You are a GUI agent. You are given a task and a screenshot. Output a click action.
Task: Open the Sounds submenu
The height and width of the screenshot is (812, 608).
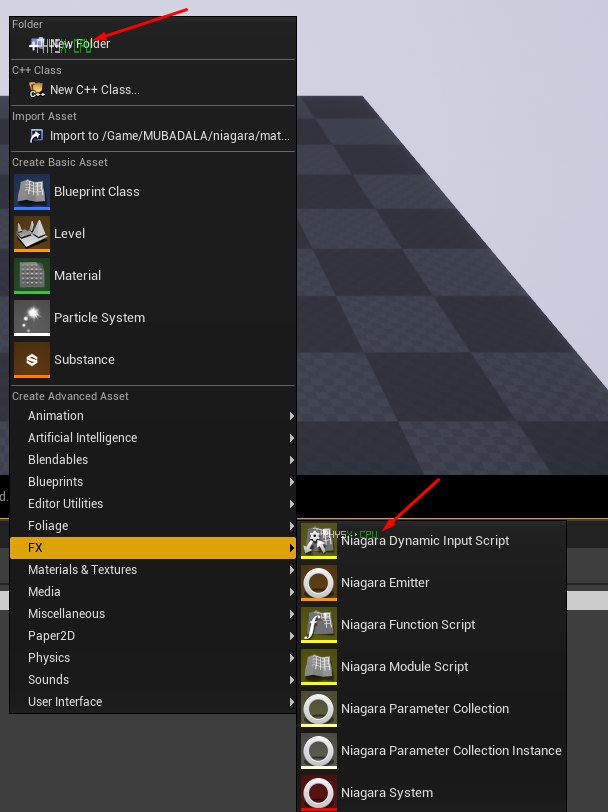point(153,680)
